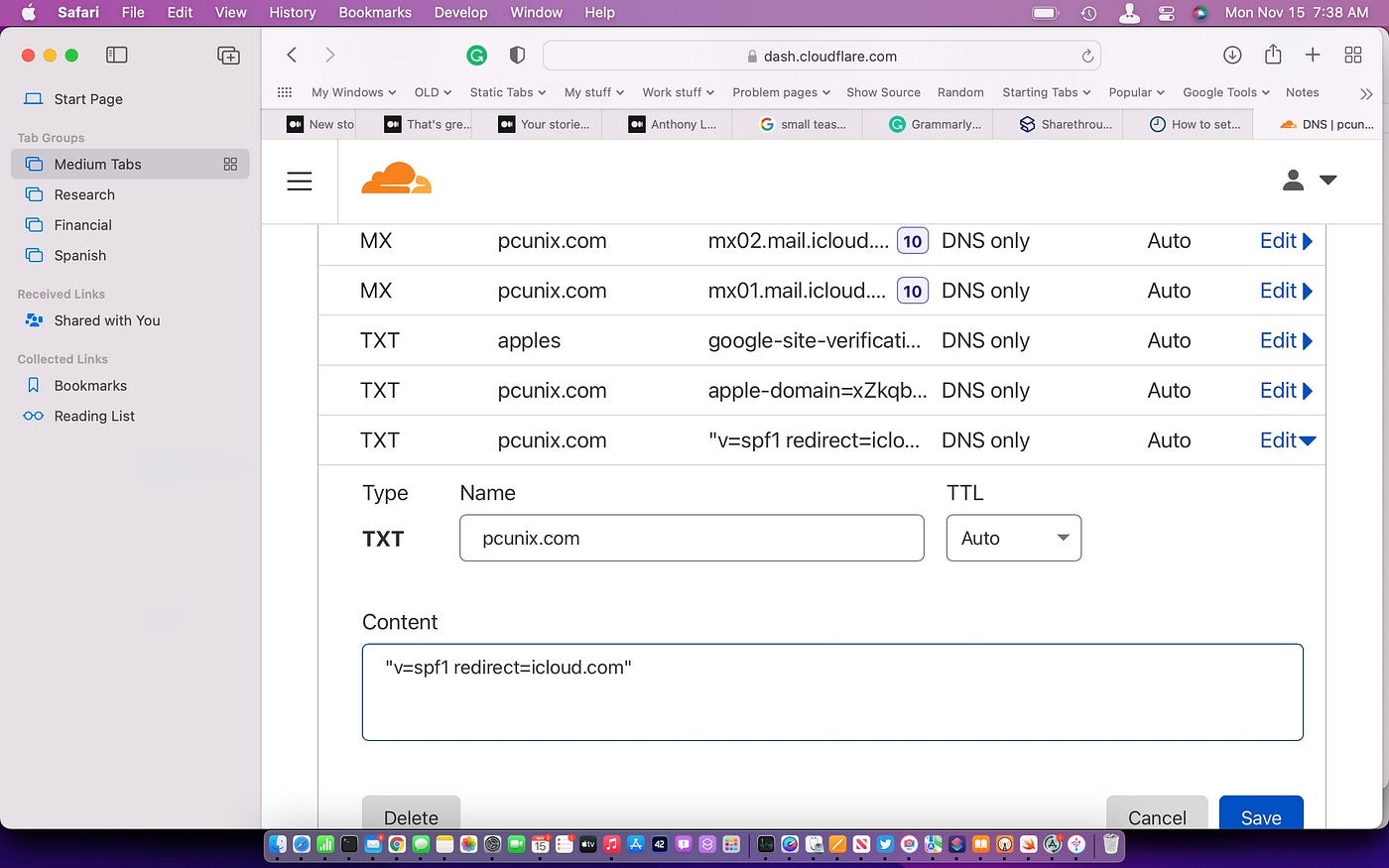
Task: Select the Research tab group
Action: tap(130, 194)
